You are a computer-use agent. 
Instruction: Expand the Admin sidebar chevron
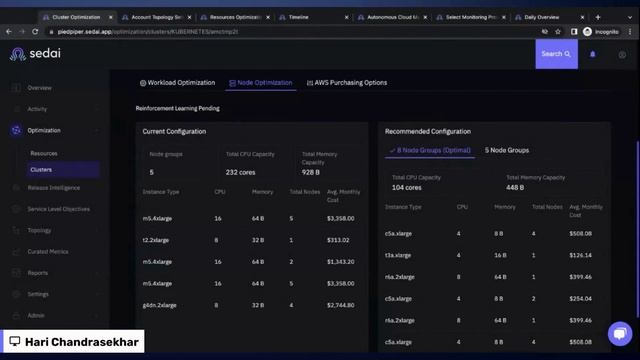[97, 316]
